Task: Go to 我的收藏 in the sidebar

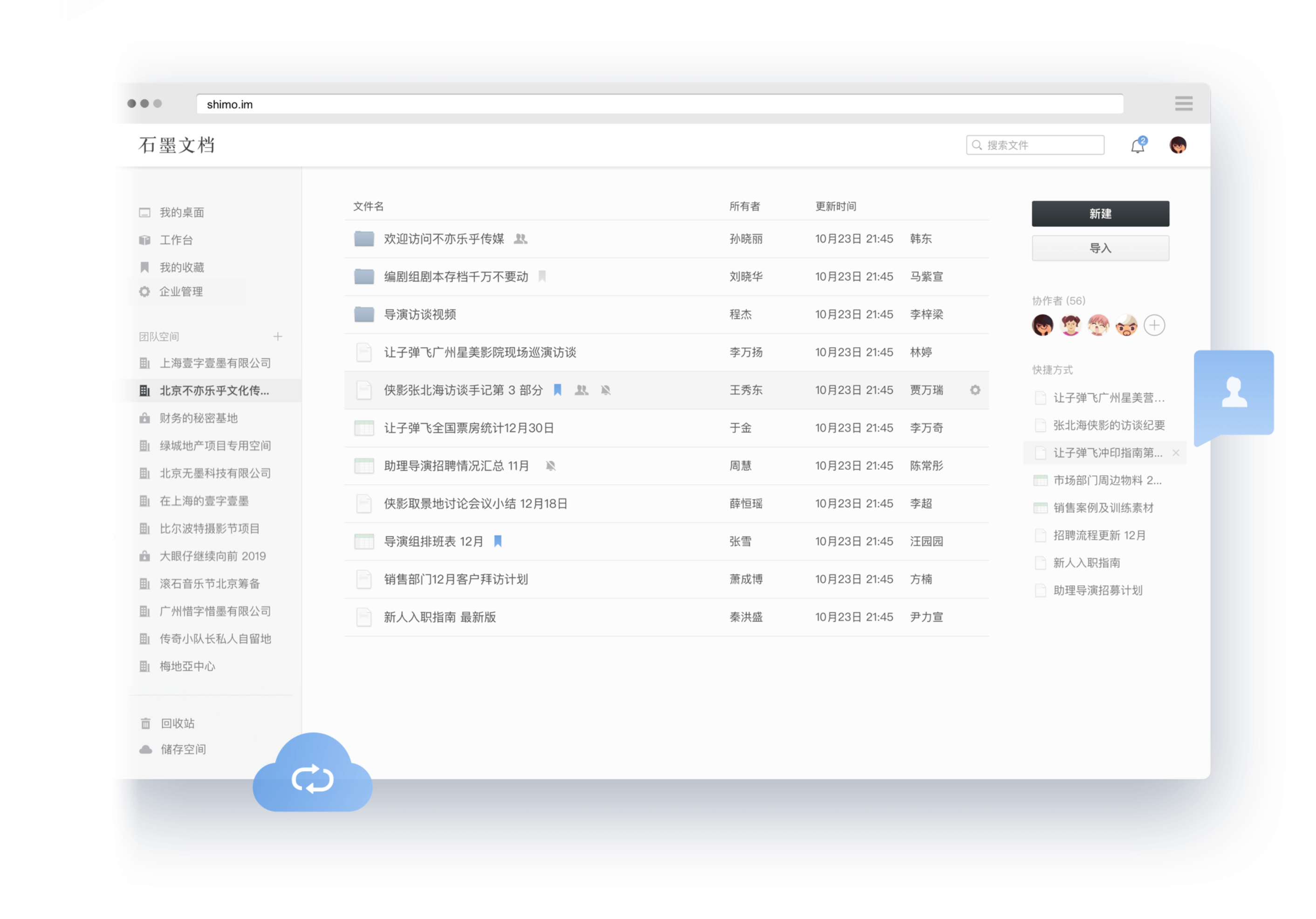Action: pos(182,268)
